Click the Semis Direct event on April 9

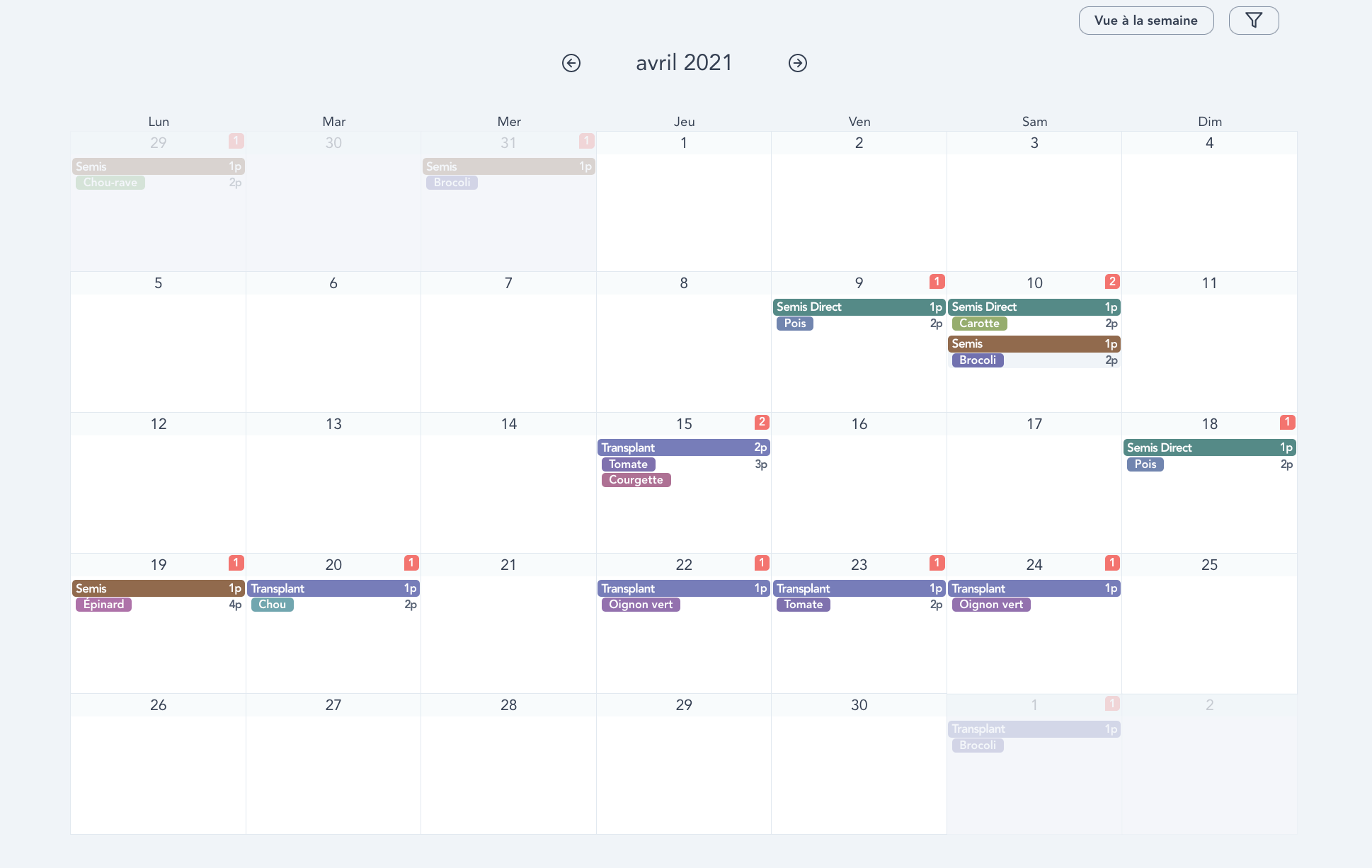[x=858, y=306]
